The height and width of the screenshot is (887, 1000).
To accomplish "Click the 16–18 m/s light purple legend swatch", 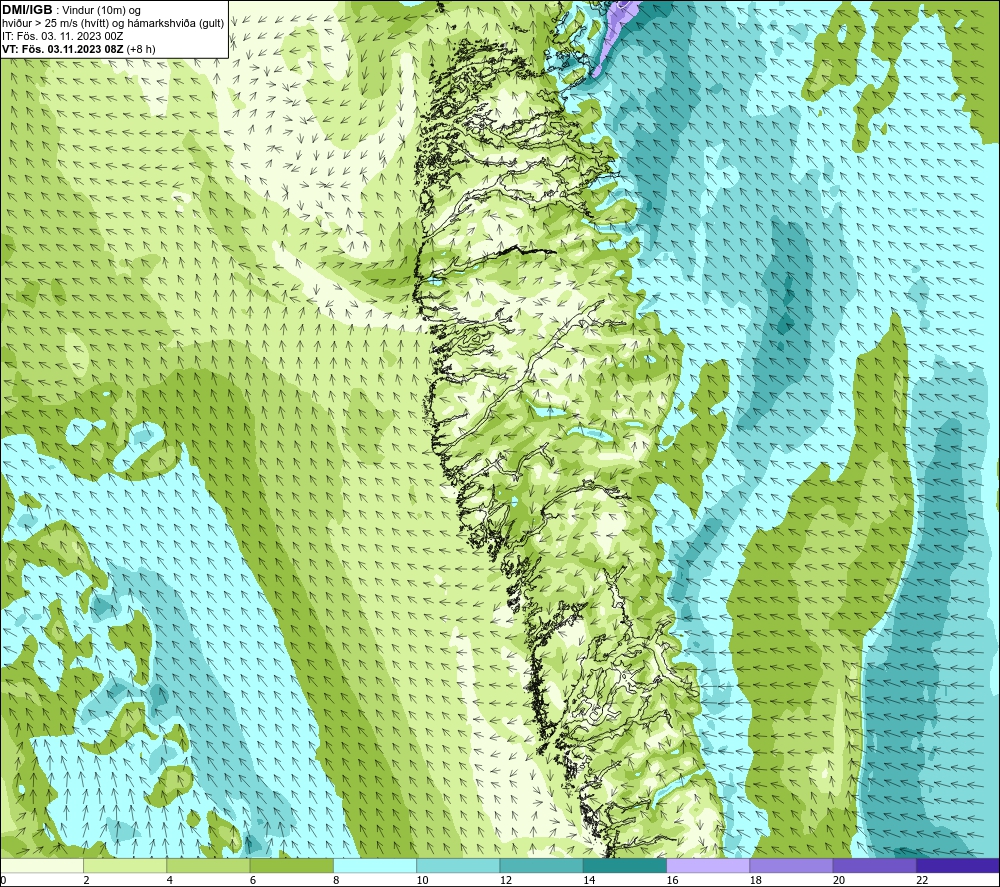I will point(708,865).
